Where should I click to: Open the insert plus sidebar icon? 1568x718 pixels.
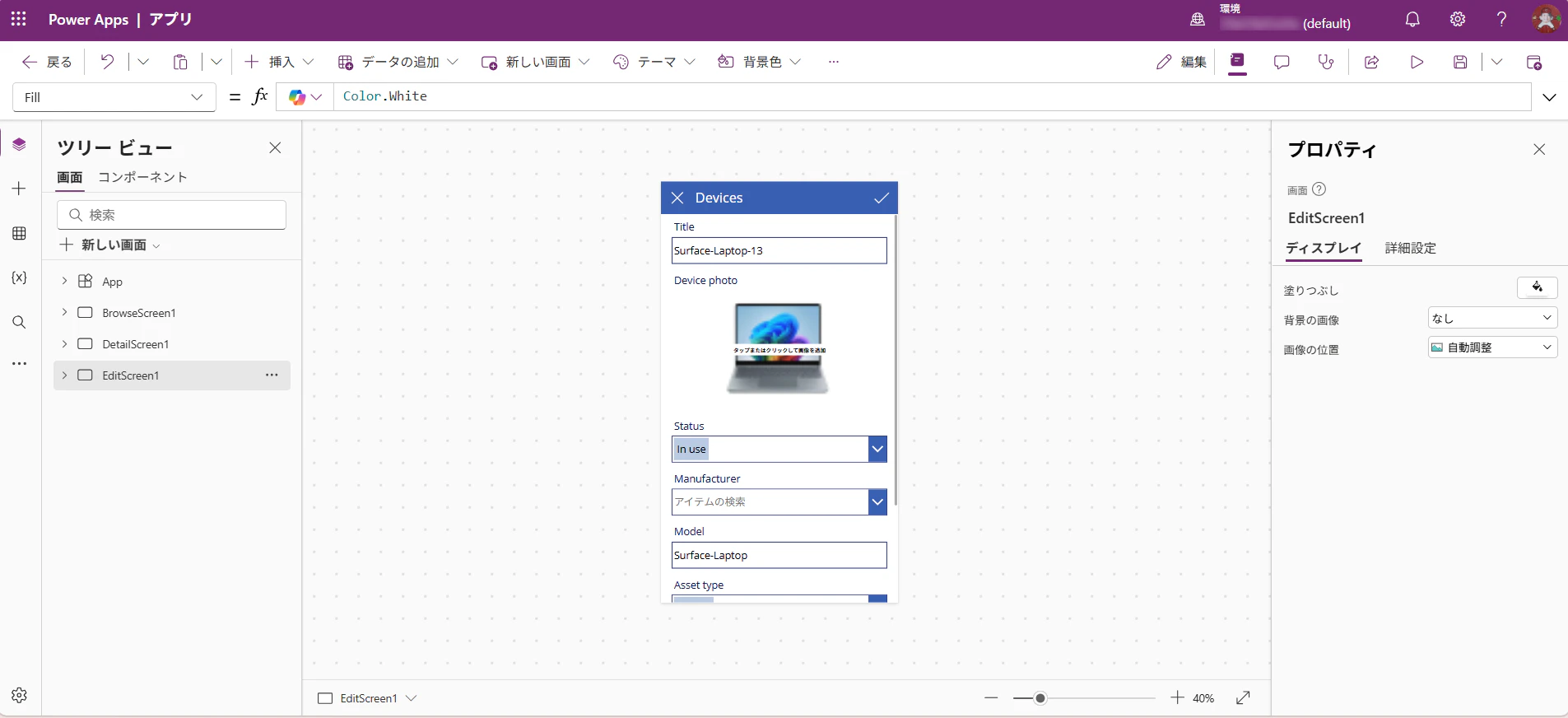tap(20, 189)
